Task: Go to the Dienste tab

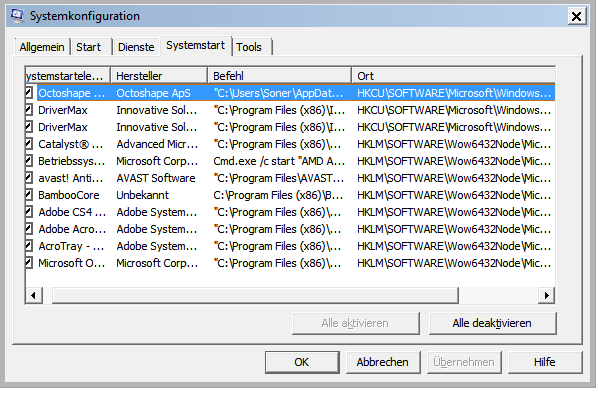Action: pos(136,47)
